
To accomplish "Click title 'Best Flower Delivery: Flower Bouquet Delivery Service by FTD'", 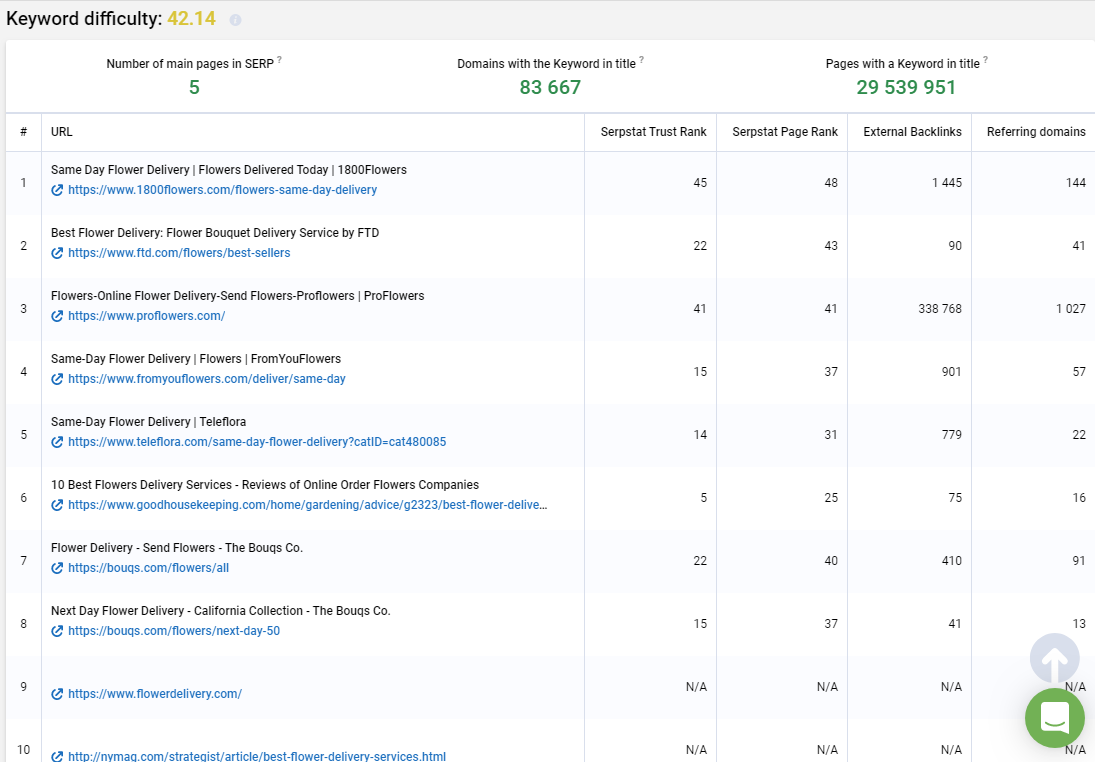I will [215, 233].
